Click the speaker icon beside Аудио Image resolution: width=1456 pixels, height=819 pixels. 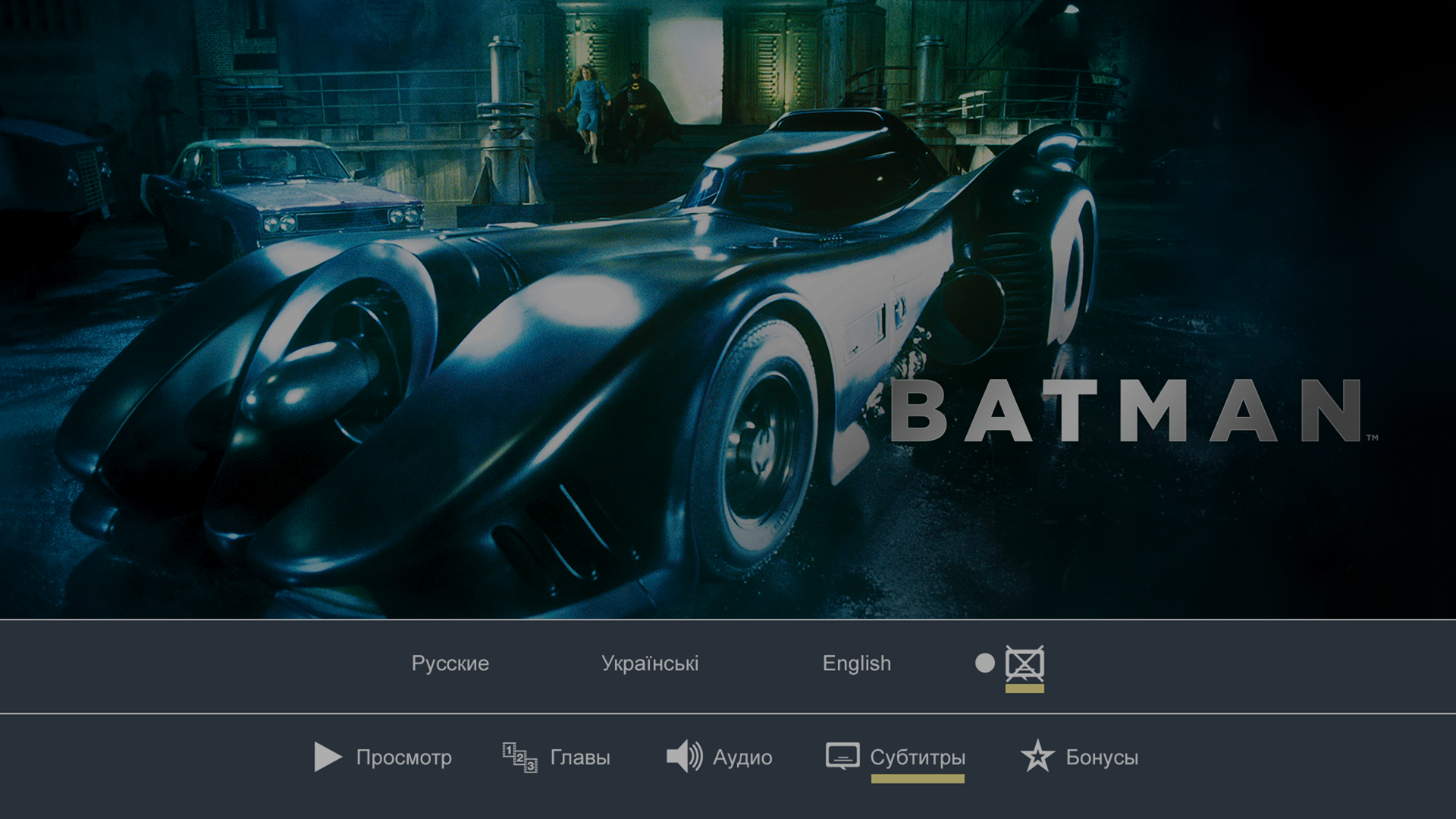click(684, 757)
